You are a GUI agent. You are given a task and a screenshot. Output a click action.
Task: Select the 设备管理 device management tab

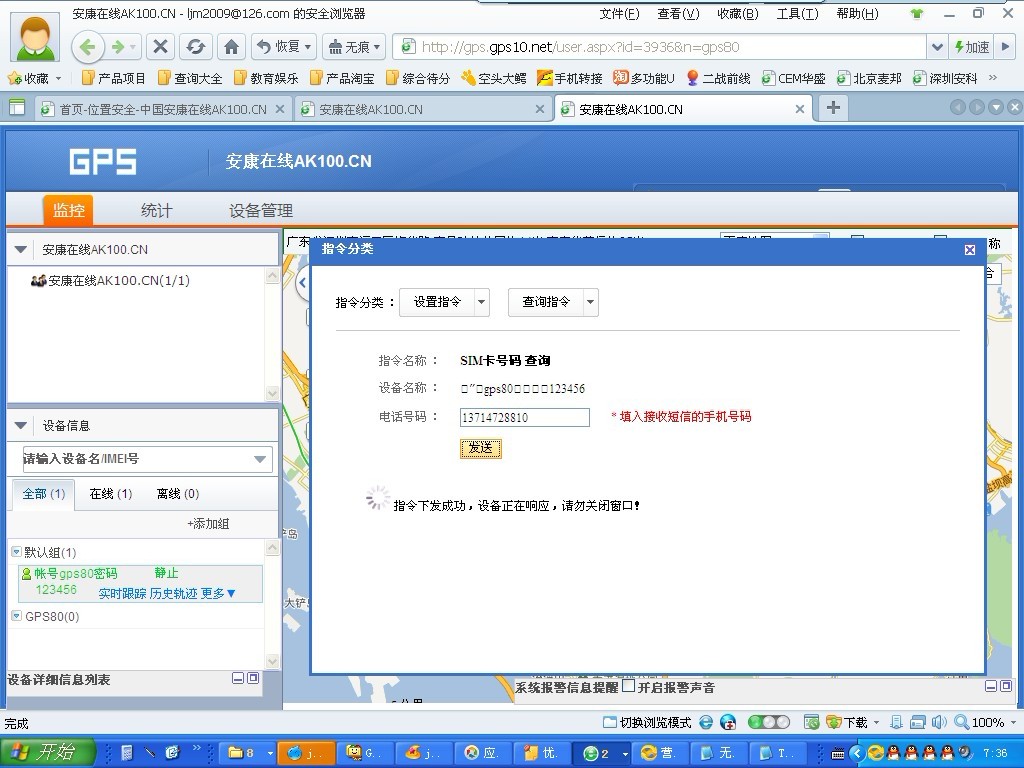pos(261,210)
